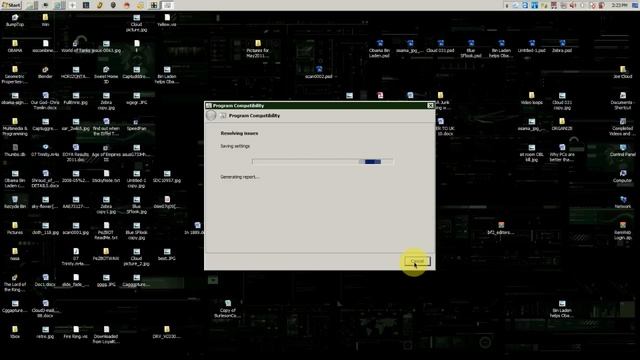The height and width of the screenshot is (360, 640).
Task: Select the Fire Ring.vis file
Action: (x=76, y=333)
